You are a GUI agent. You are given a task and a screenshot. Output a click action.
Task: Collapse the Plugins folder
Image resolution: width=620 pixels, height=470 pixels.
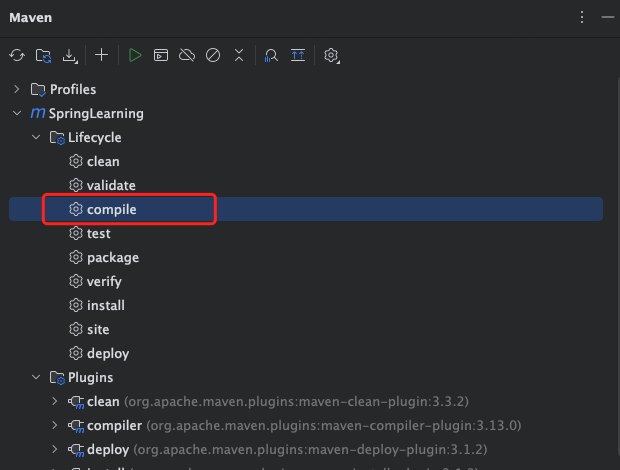click(36, 377)
